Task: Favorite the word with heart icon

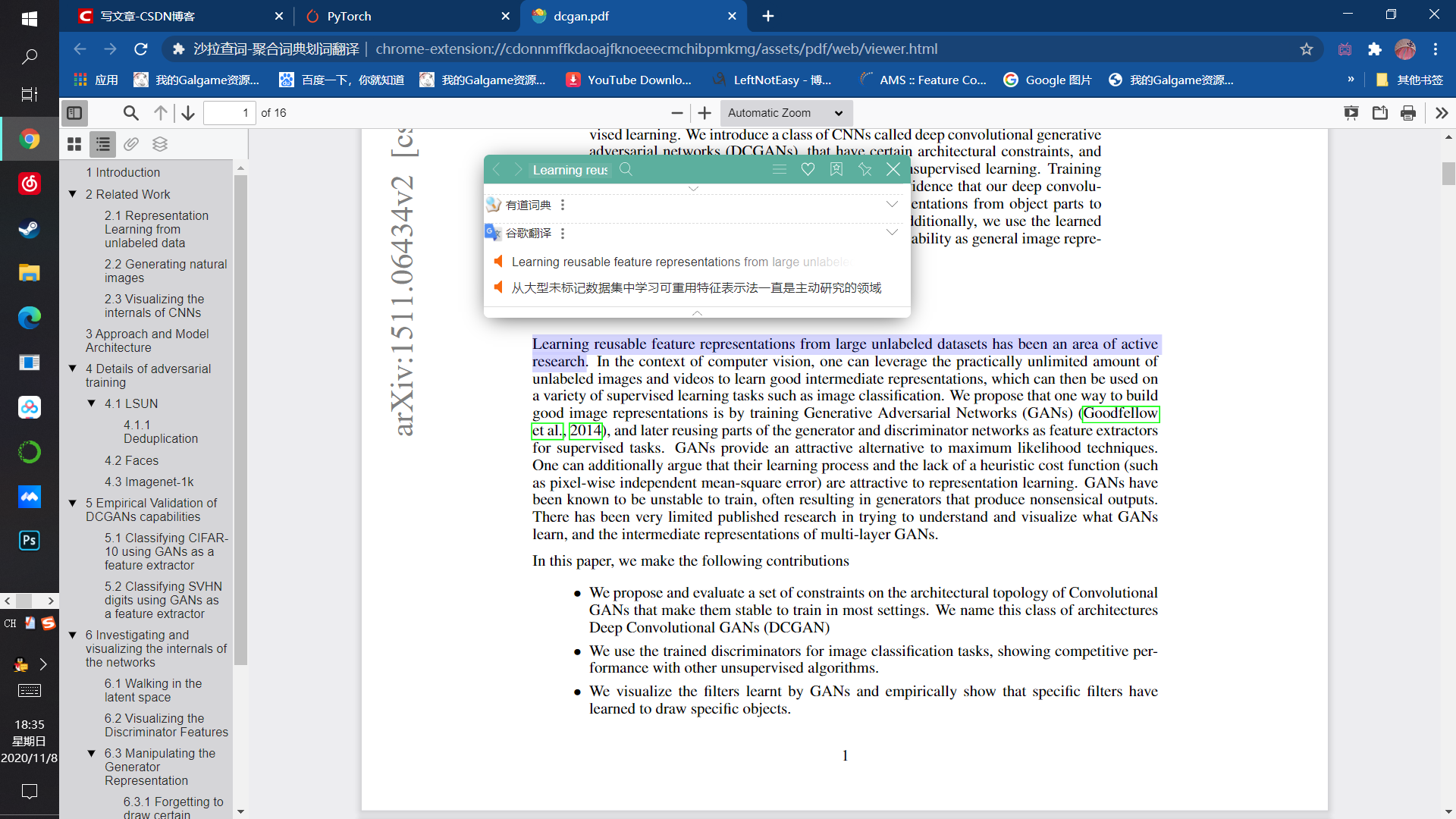Action: tap(808, 169)
